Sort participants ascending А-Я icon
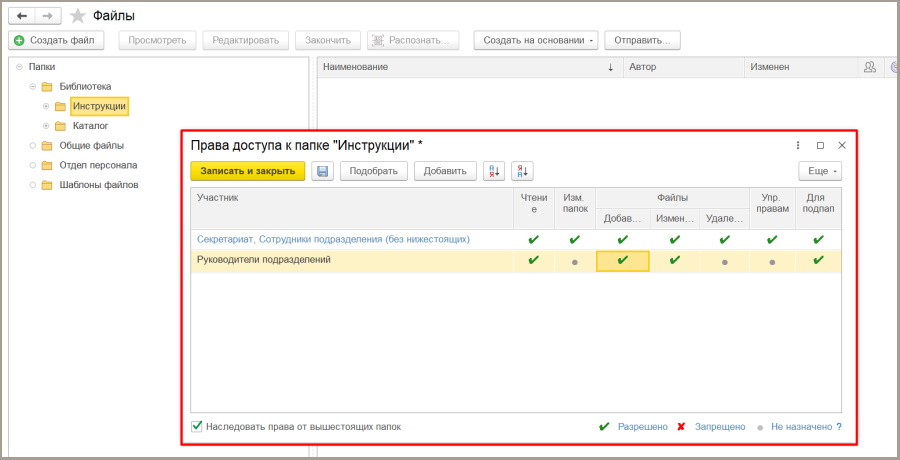Image resolution: width=900 pixels, height=460 pixels. pos(494,171)
